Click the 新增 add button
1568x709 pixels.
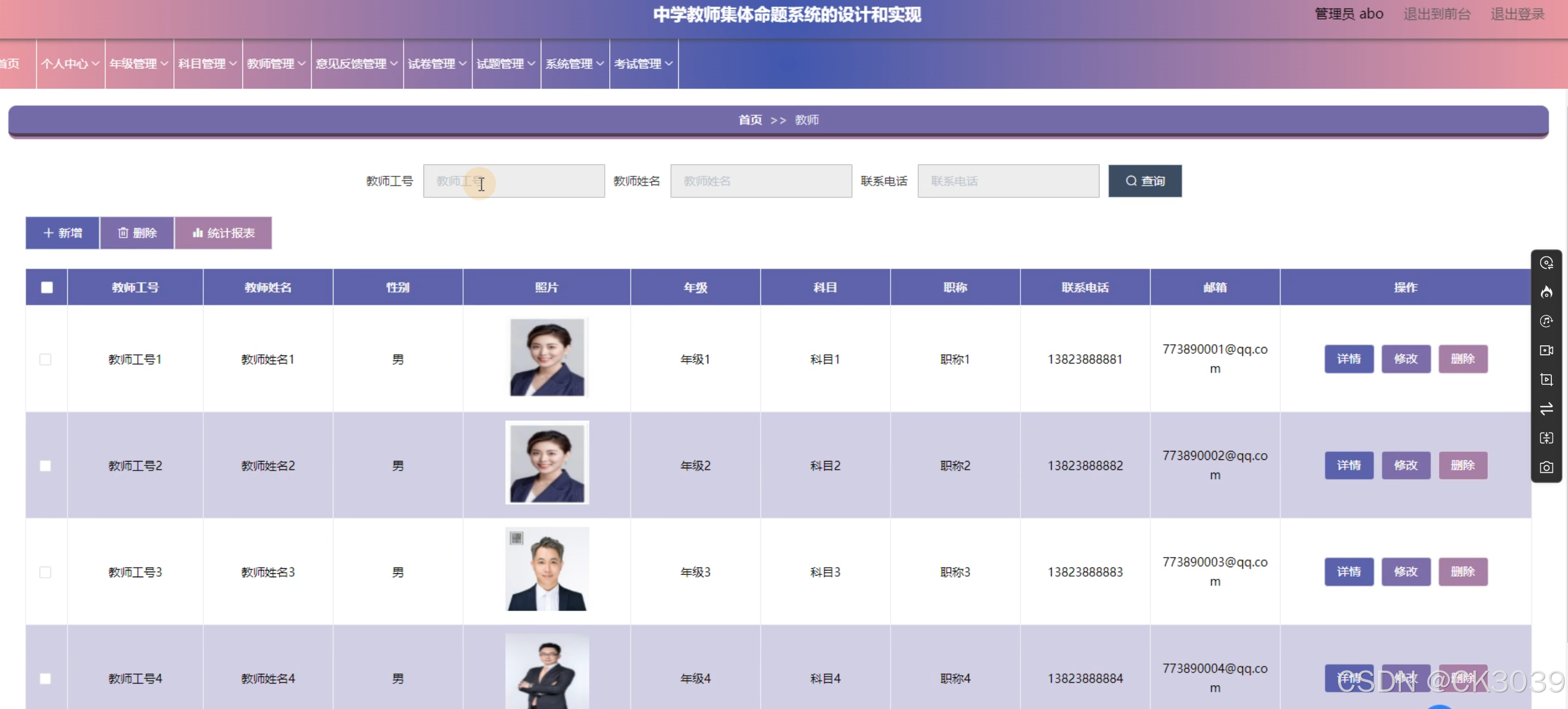coord(62,234)
